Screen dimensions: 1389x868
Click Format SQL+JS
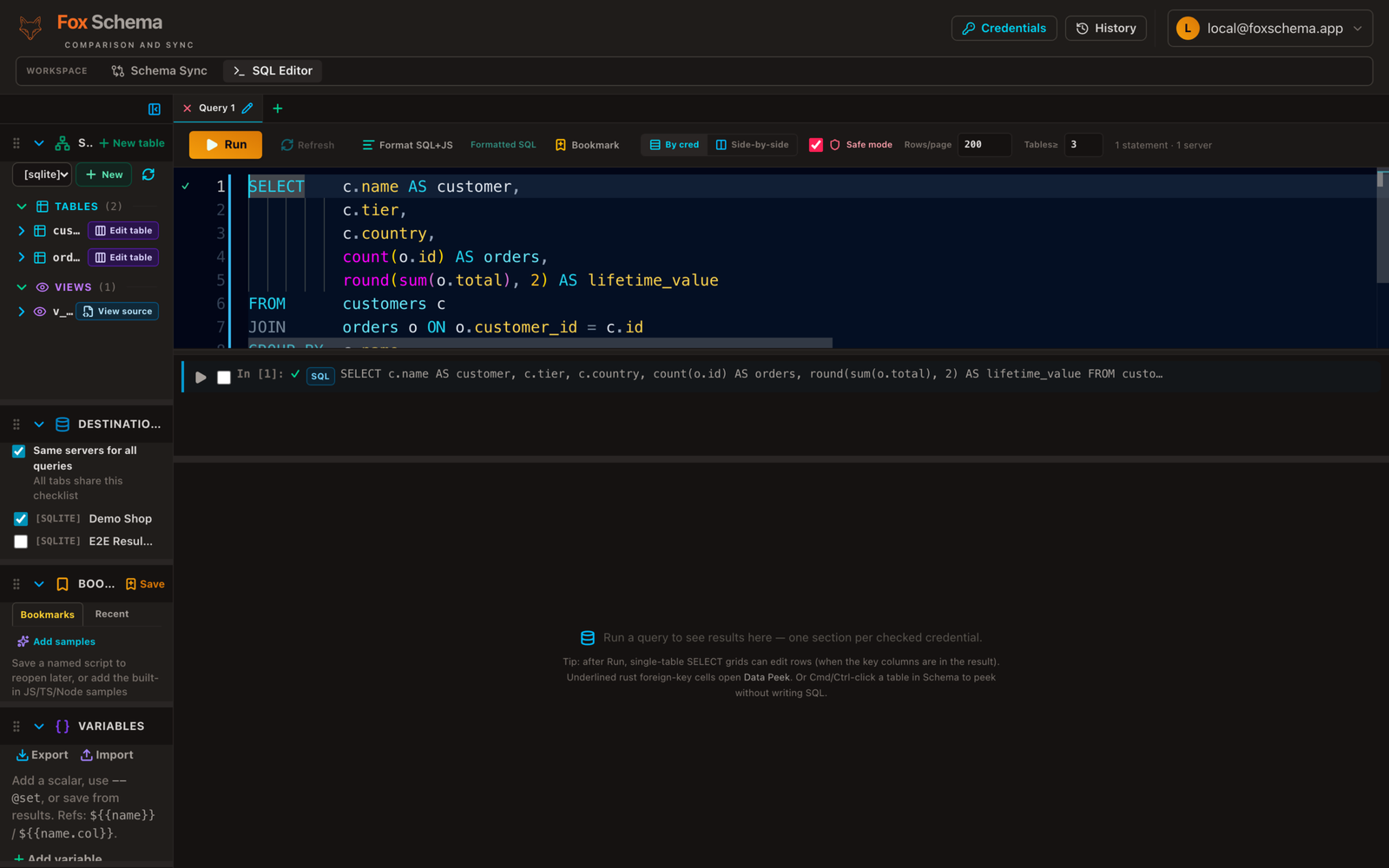pos(407,145)
